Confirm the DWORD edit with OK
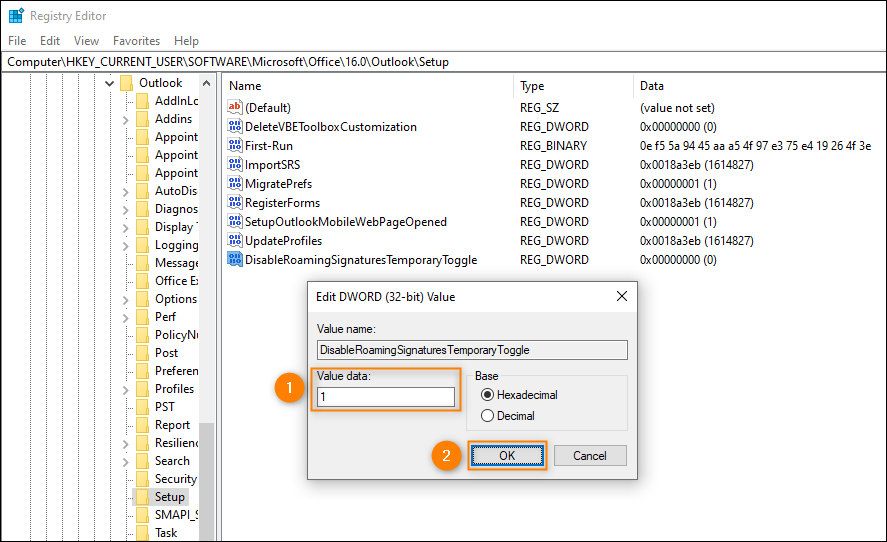The image size is (887, 542). [x=507, y=455]
